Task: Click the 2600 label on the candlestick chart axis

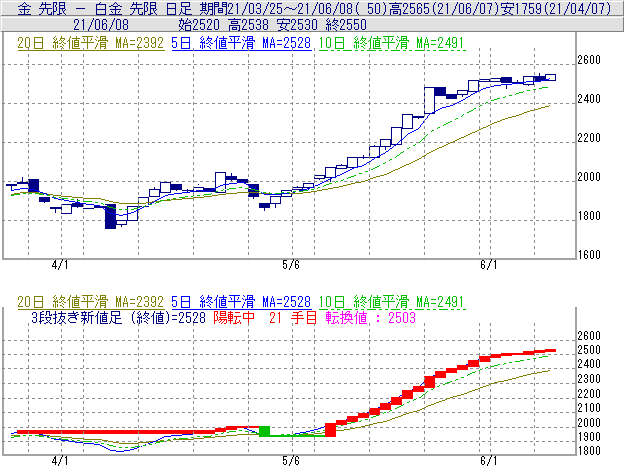Action: [589, 60]
